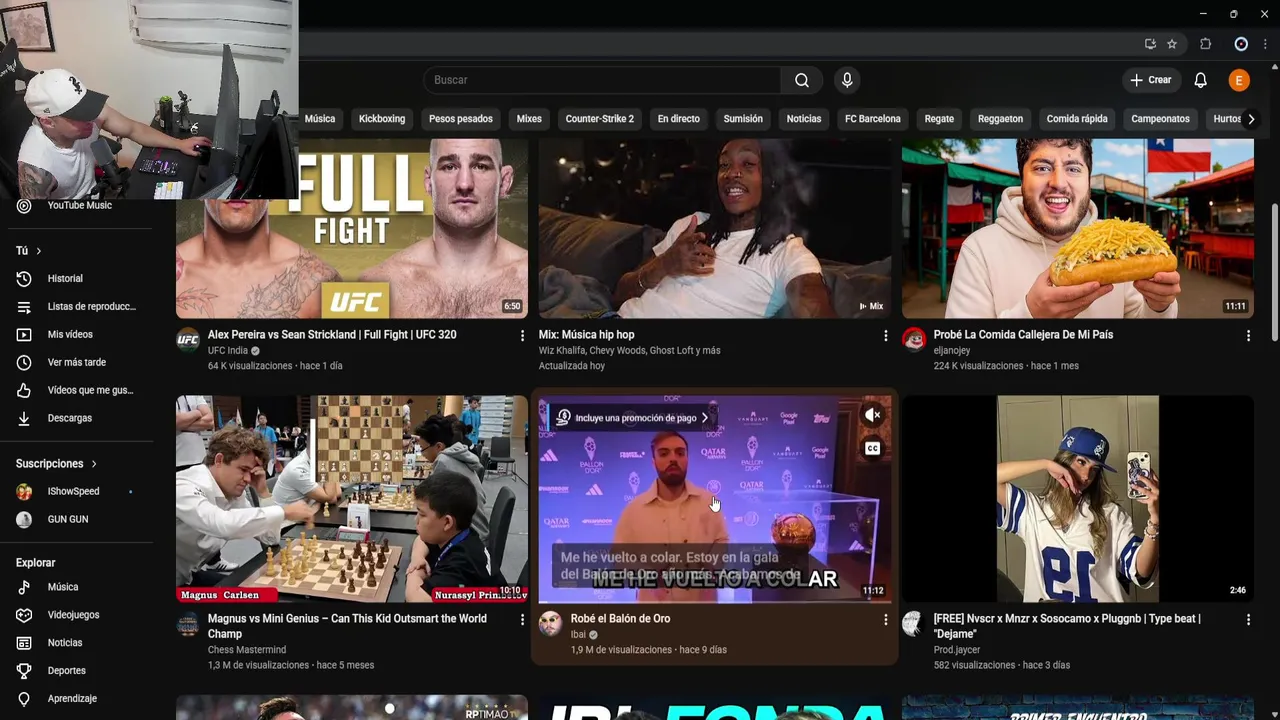Expand 'Incluye una promoción de pago' notice
The height and width of the screenshot is (720, 1280).
[x=633, y=418]
